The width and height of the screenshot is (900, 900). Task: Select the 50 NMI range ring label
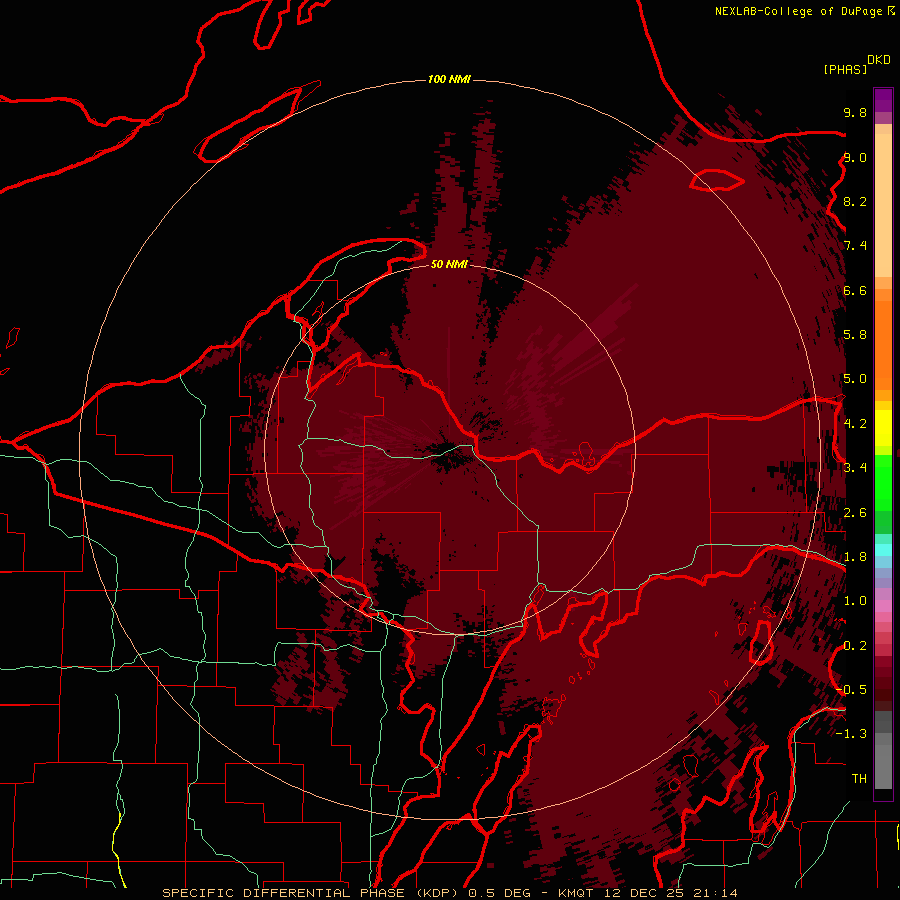click(x=449, y=264)
